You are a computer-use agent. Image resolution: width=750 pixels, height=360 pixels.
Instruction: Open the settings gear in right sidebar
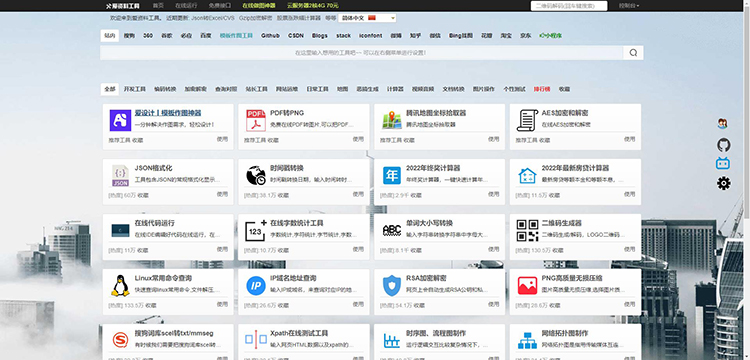click(x=723, y=183)
